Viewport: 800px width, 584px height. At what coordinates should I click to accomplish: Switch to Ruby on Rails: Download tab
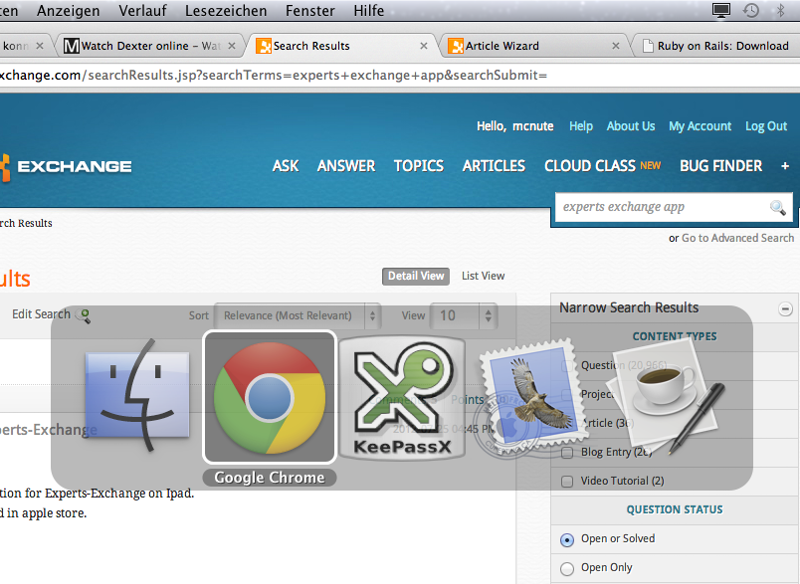tap(716, 46)
